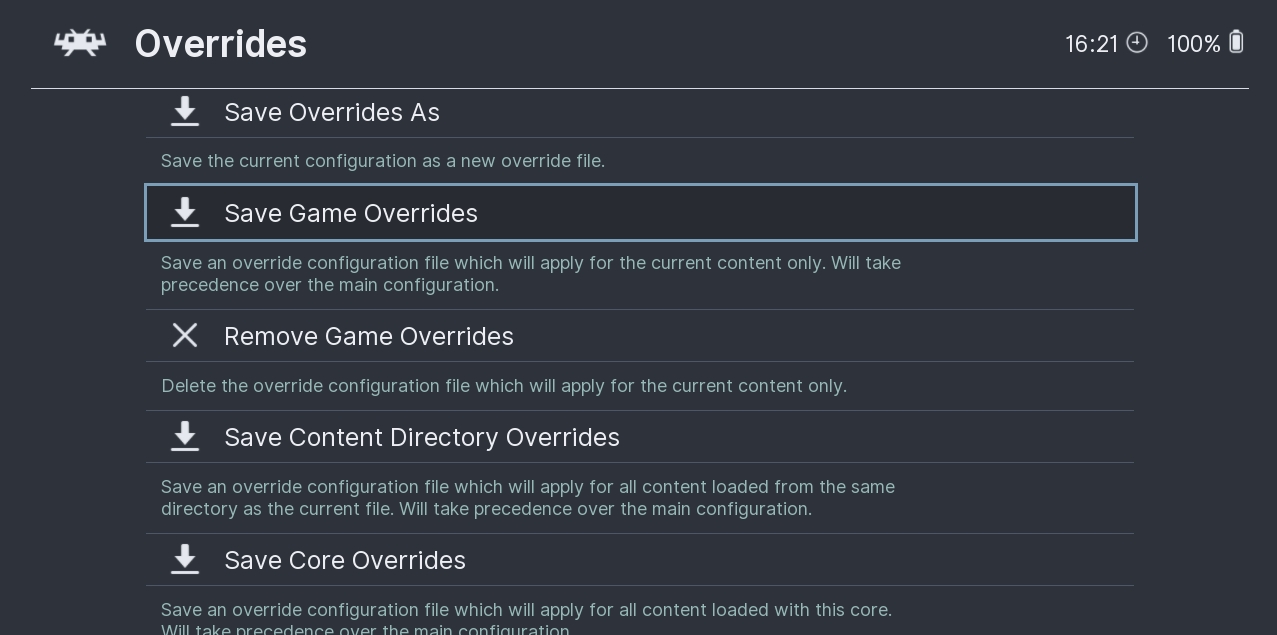Click the Save Core Overrides download icon

point(185,560)
